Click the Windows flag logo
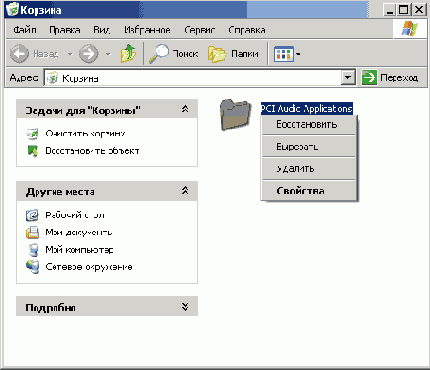430x370 pixels. click(x=409, y=29)
